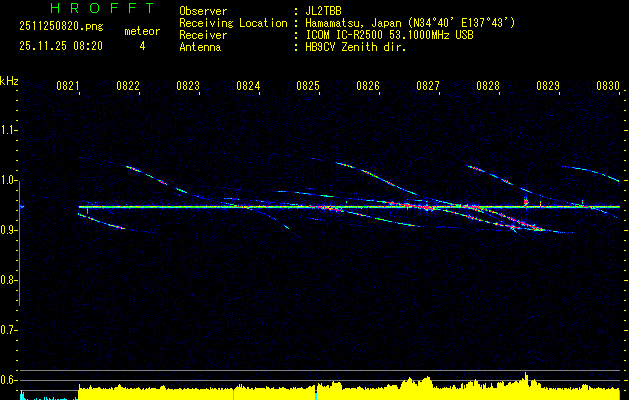629x400 pixels.
Task: Click the kHz axis unit label
Action: click(9, 79)
